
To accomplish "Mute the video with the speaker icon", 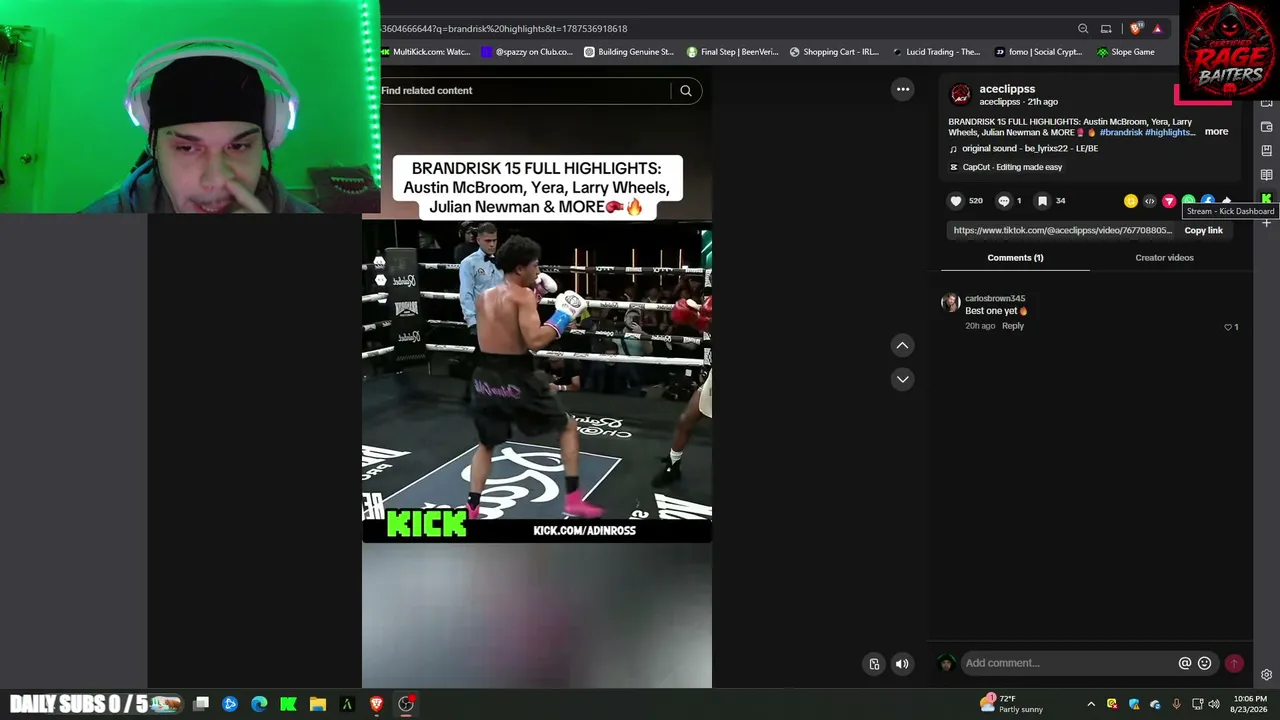I will pos(902,663).
